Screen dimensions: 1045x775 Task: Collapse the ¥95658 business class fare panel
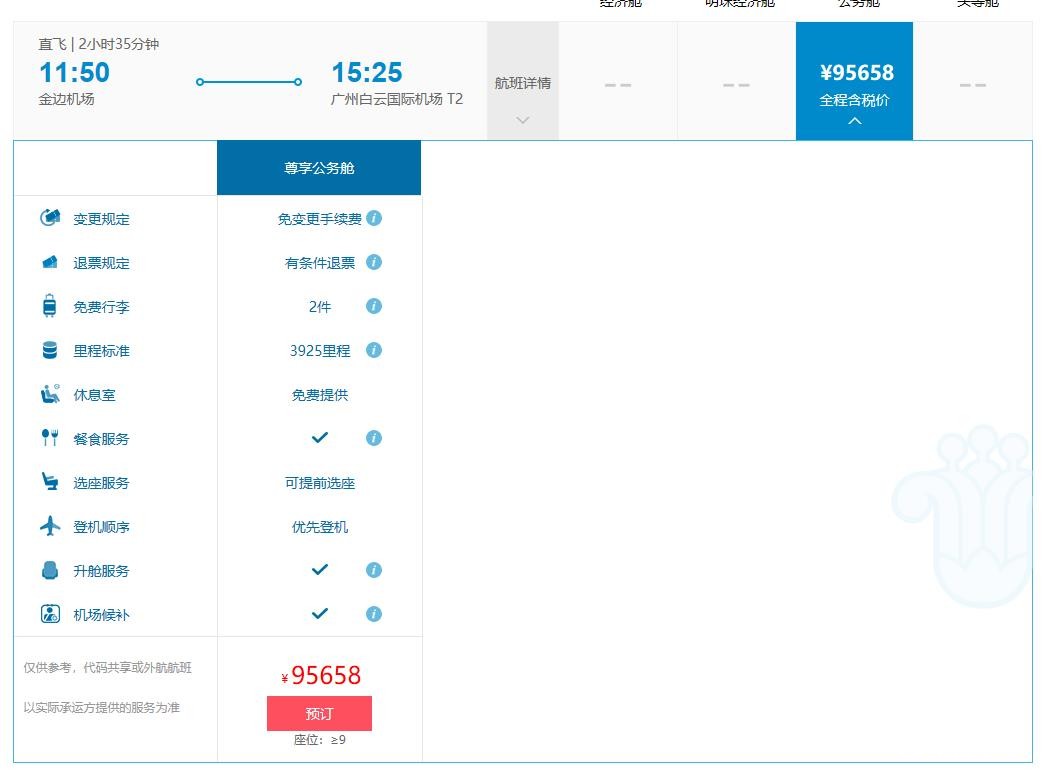pyautogui.click(x=854, y=81)
